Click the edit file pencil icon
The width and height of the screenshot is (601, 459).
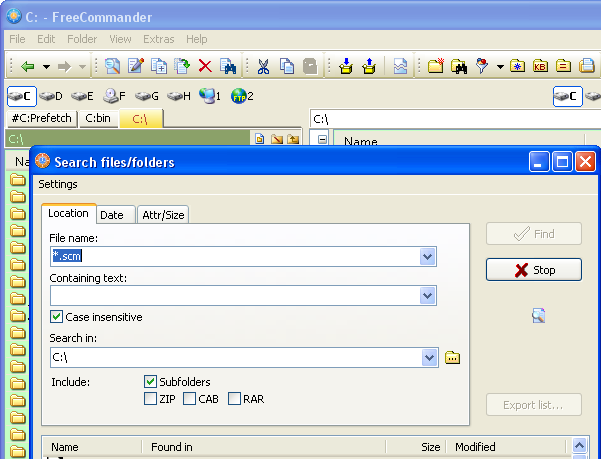(x=136, y=66)
